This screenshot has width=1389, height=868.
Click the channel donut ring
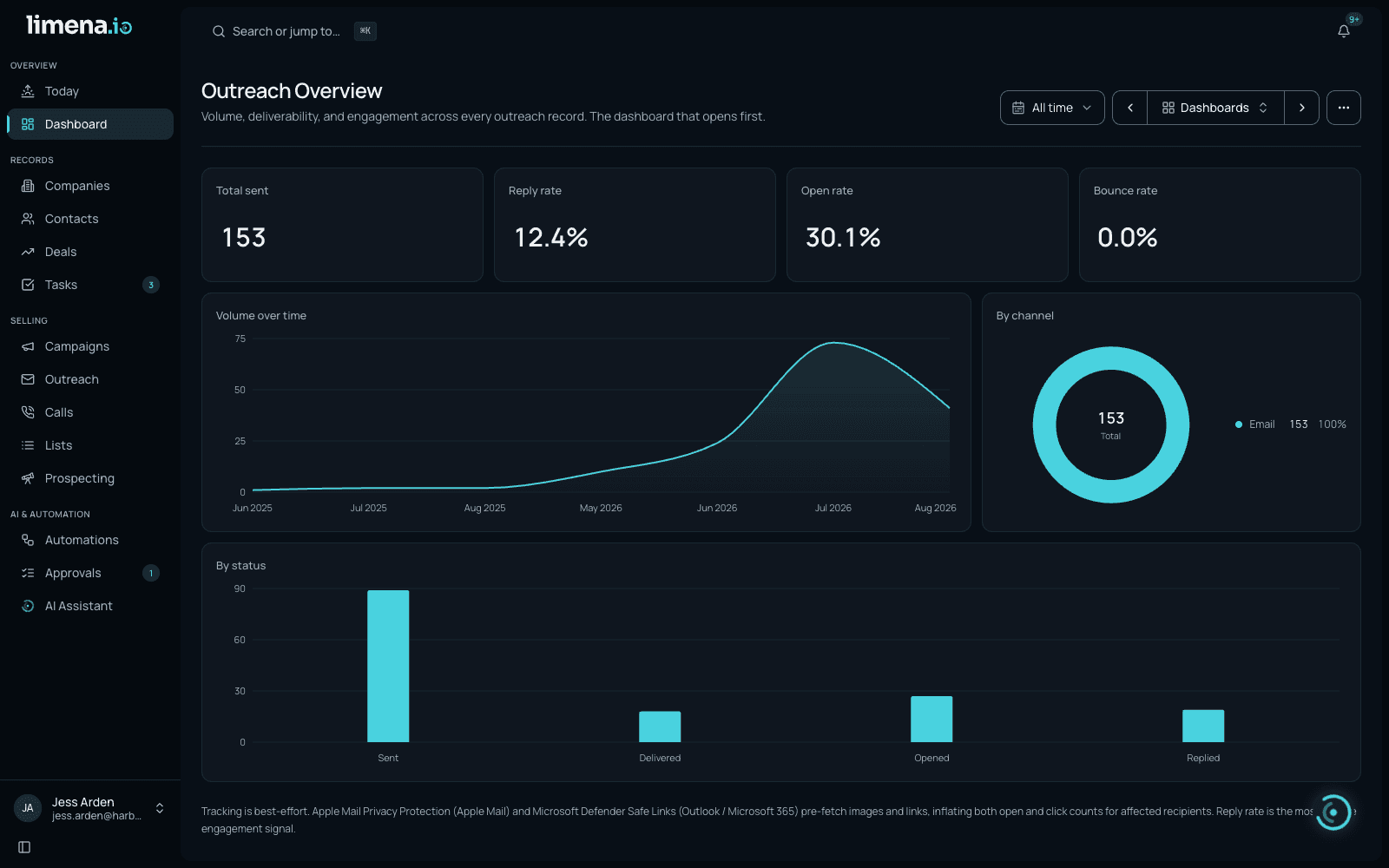pyautogui.click(x=1044, y=424)
